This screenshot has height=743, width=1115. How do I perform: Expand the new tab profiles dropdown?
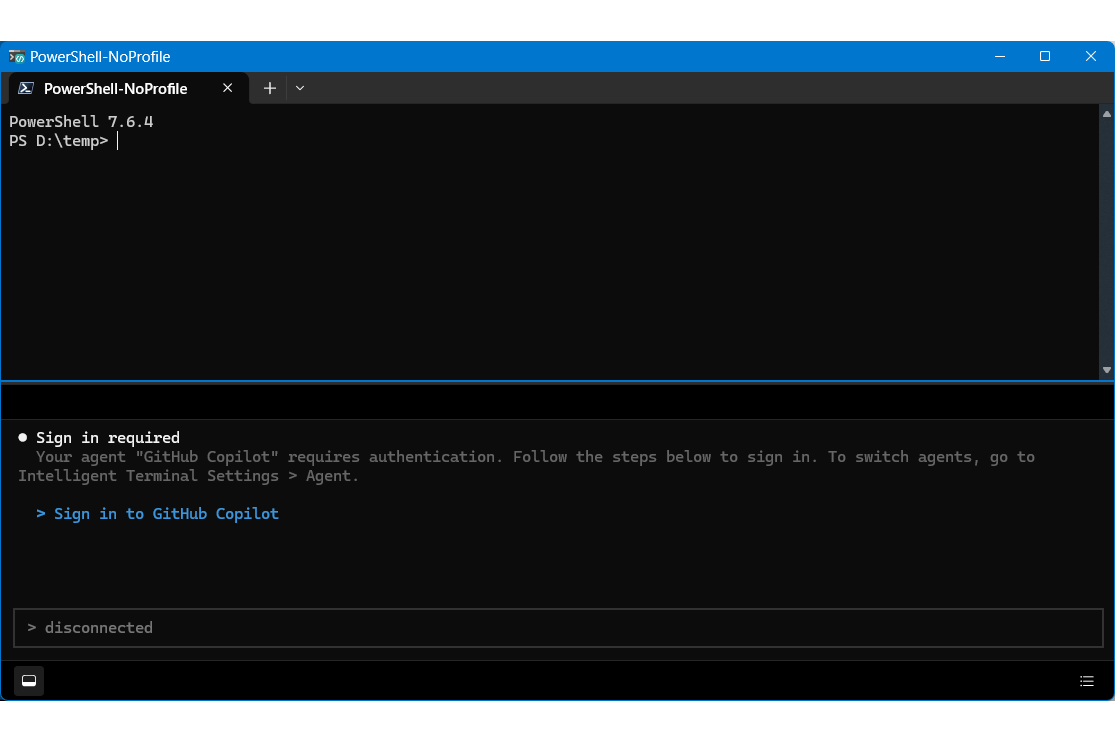[x=300, y=88]
